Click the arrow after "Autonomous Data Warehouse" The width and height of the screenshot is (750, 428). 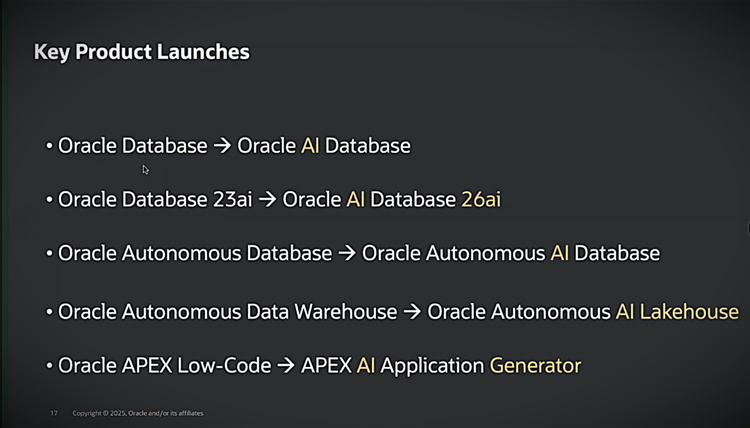click(x=412, y=311)
